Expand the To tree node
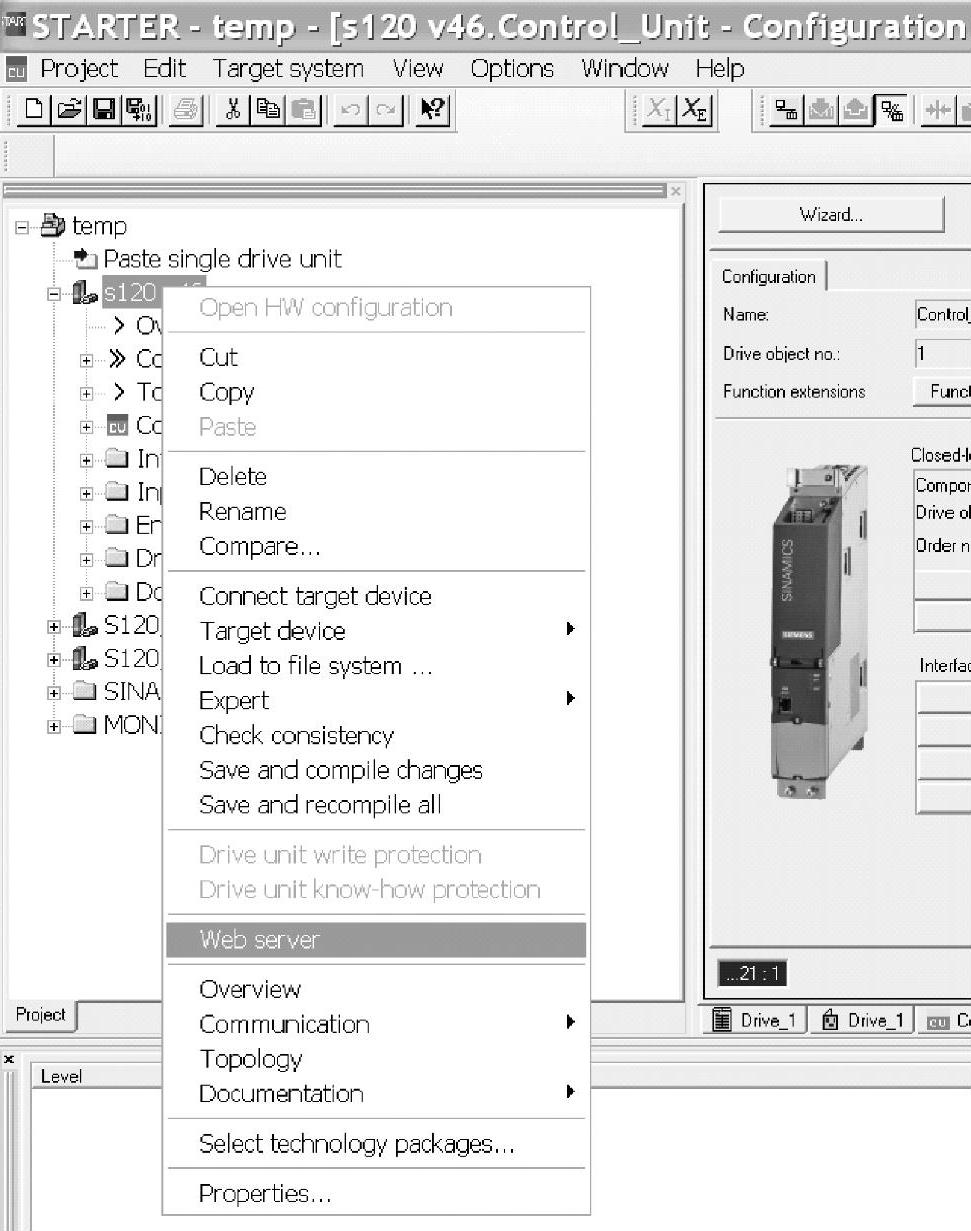The image size is (971, 1231). coord(87,392)
